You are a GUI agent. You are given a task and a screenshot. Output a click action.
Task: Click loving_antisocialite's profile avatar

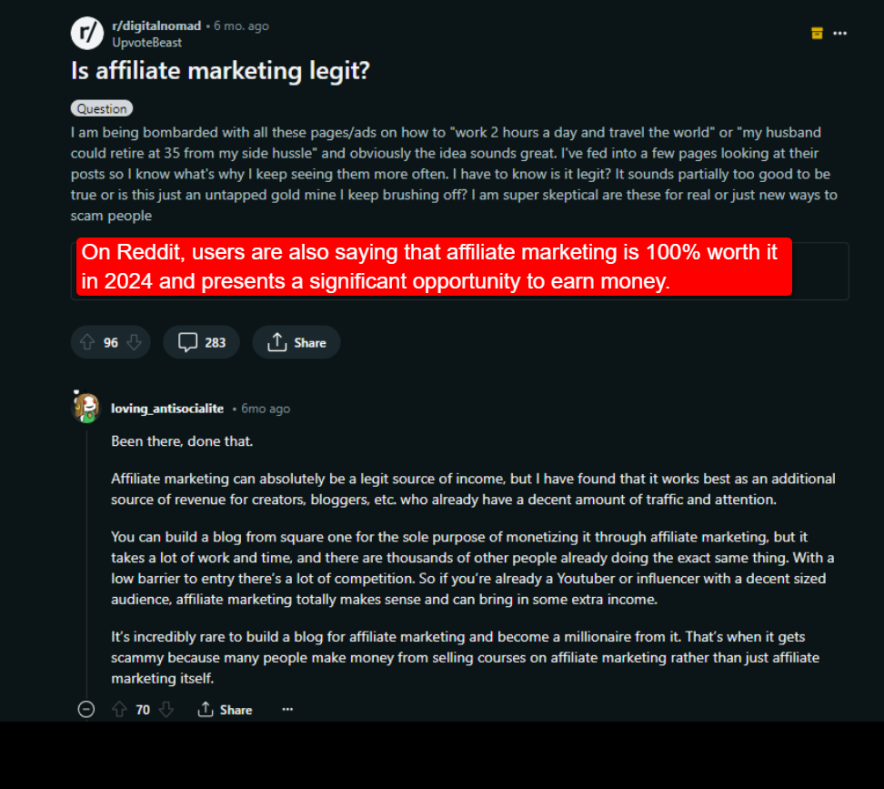tap(86, 407)
